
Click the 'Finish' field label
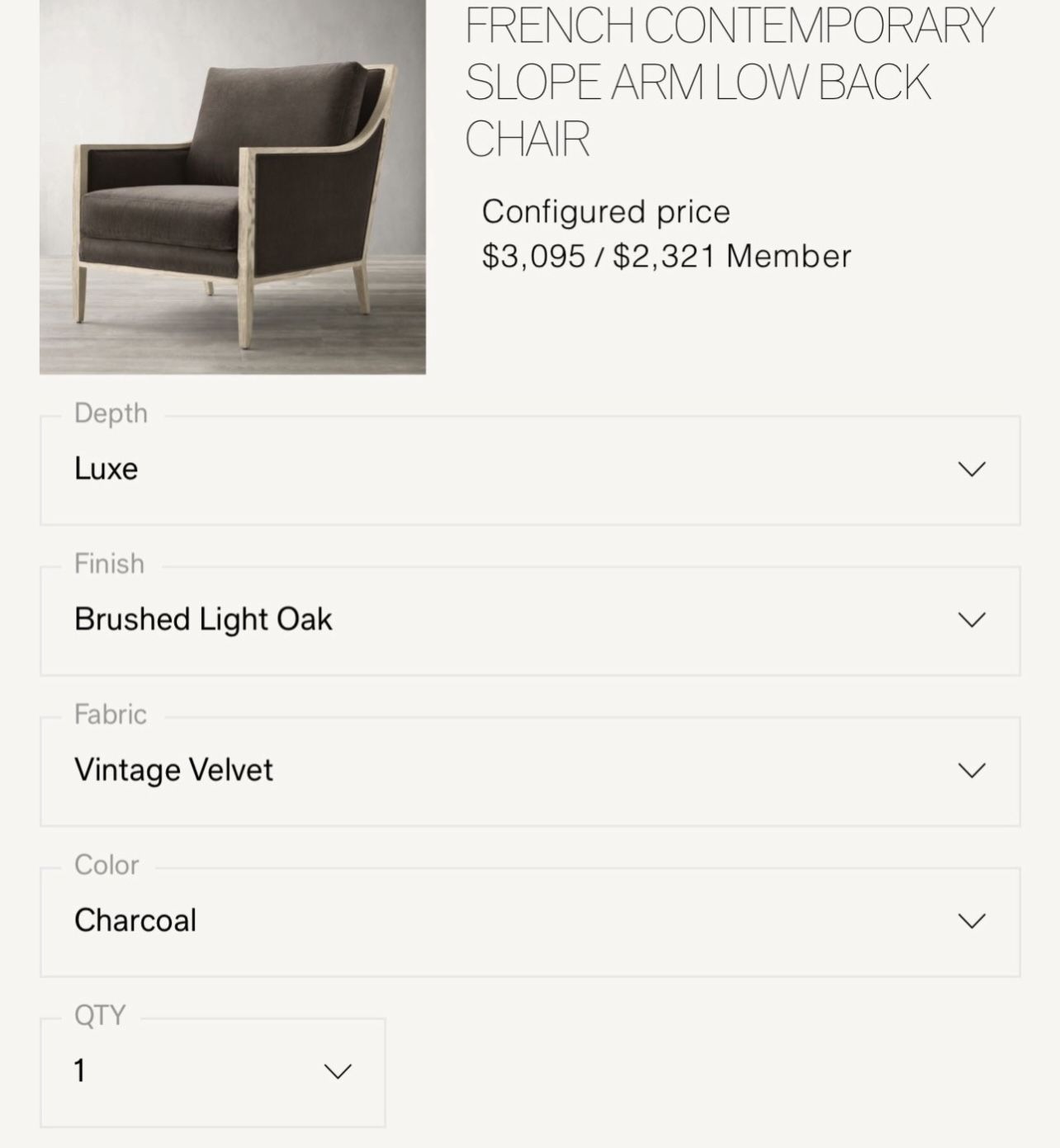(x=109, y=564)
